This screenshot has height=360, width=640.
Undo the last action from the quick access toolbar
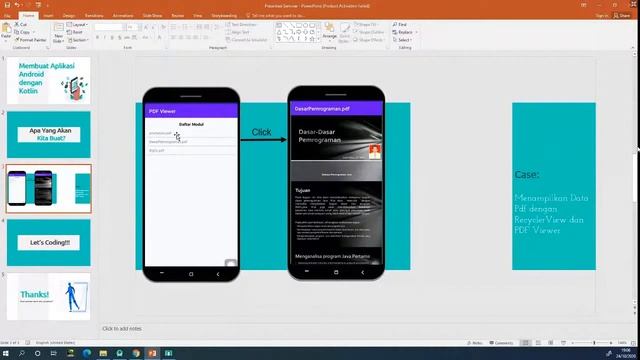17,5
